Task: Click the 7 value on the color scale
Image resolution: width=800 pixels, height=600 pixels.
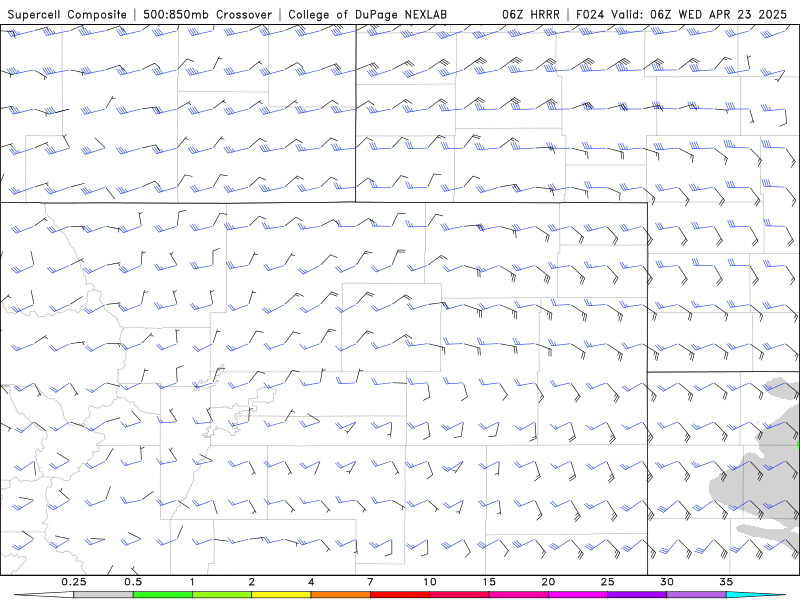Action: coord(370,582)
